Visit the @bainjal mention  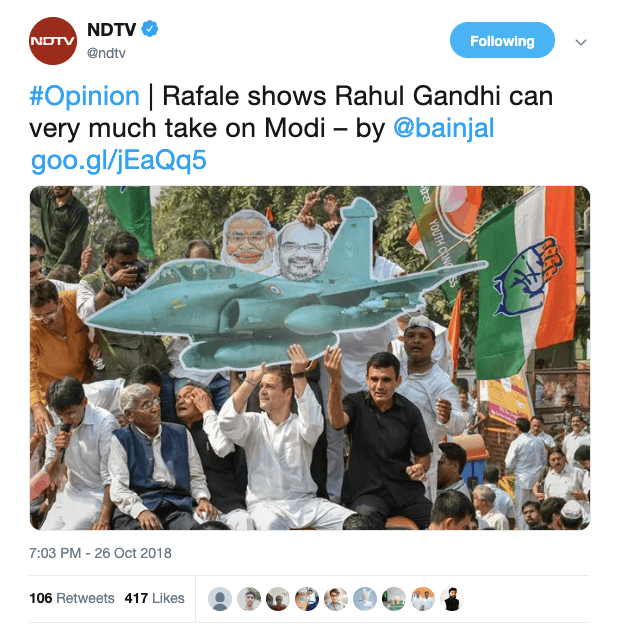tap(444, 129)
